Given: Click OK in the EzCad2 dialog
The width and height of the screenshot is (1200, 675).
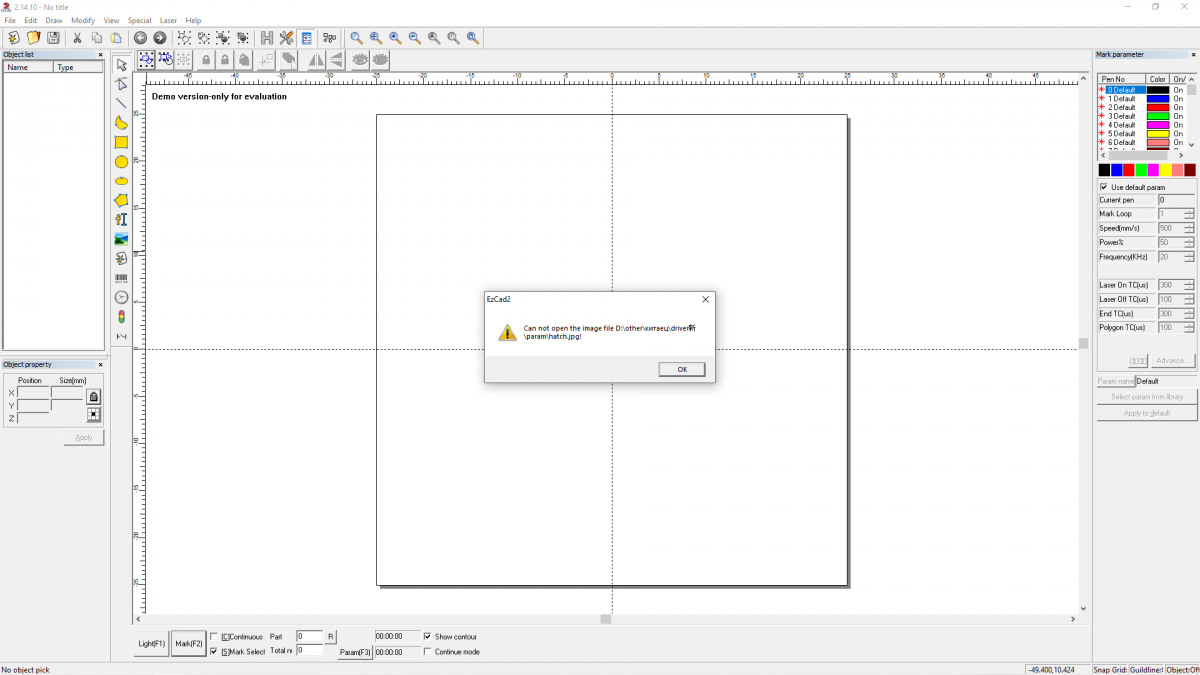Looking at the screenshot, I should pos(682,369).
